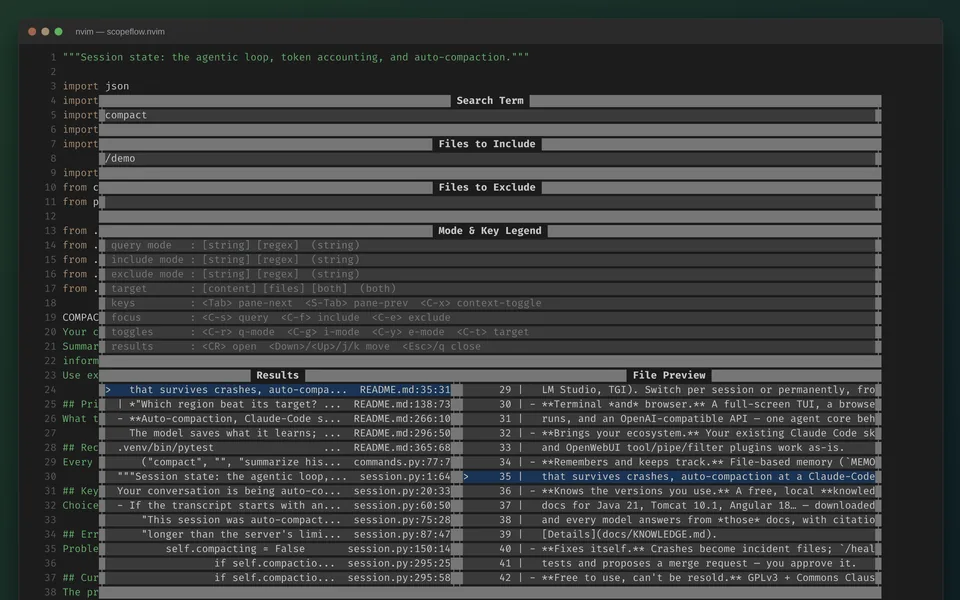The height and width of the screenshot is (600, 960).
Task: Select result 'longer than the server's limi...' session.py:87:47
Action: tap(278, 534)
